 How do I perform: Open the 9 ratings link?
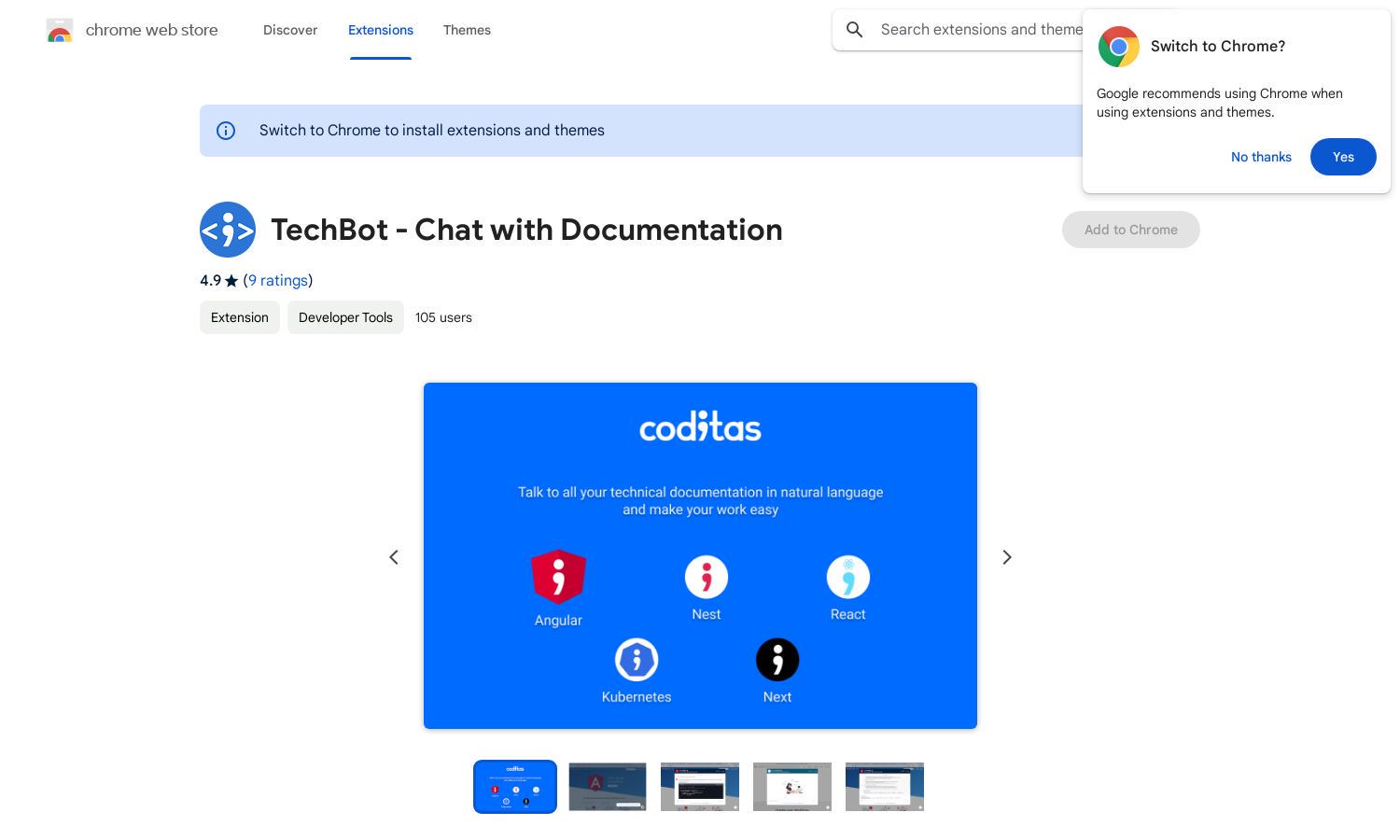(278, 281)
